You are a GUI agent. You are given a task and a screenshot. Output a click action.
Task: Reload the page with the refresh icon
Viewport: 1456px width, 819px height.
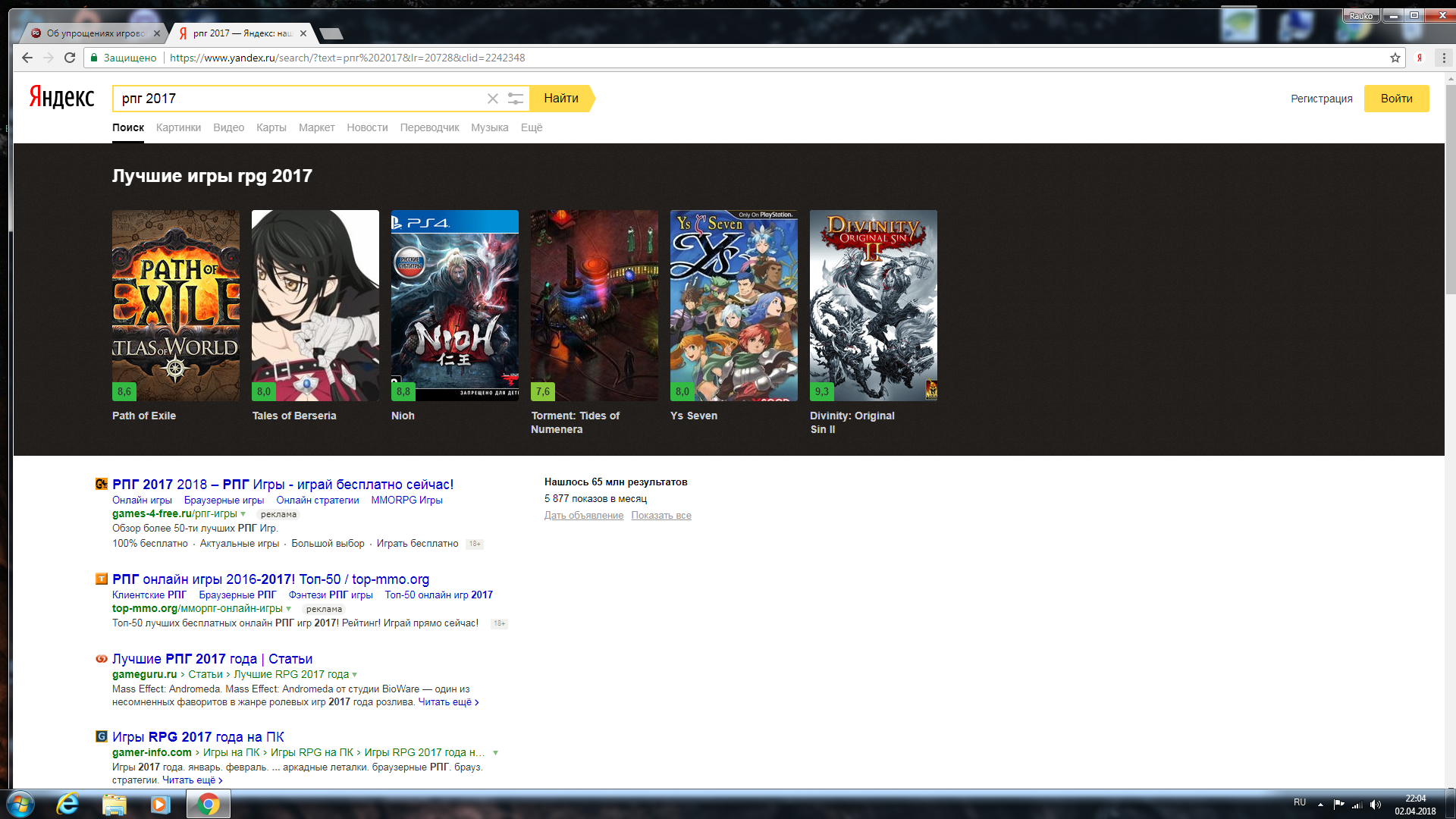click(x=70, y=58)
